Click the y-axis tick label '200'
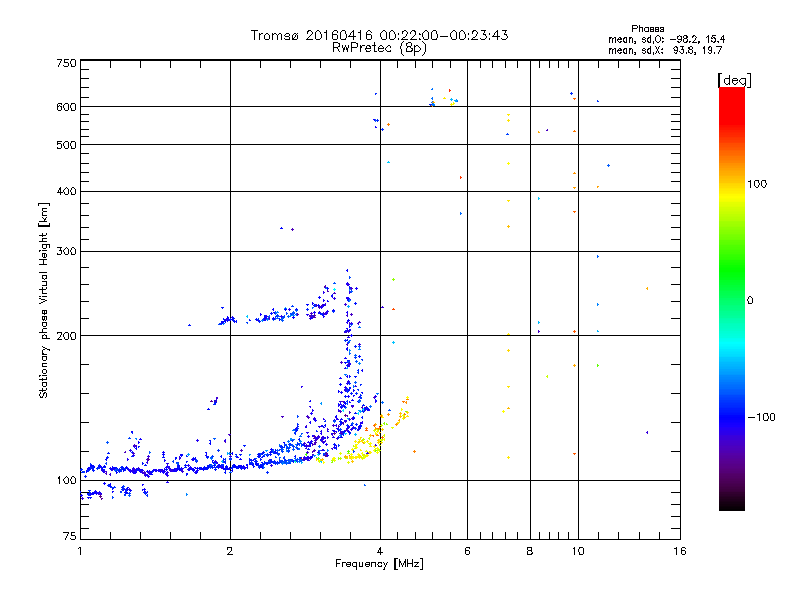This screenshot has height=600, width=800. 66,336
